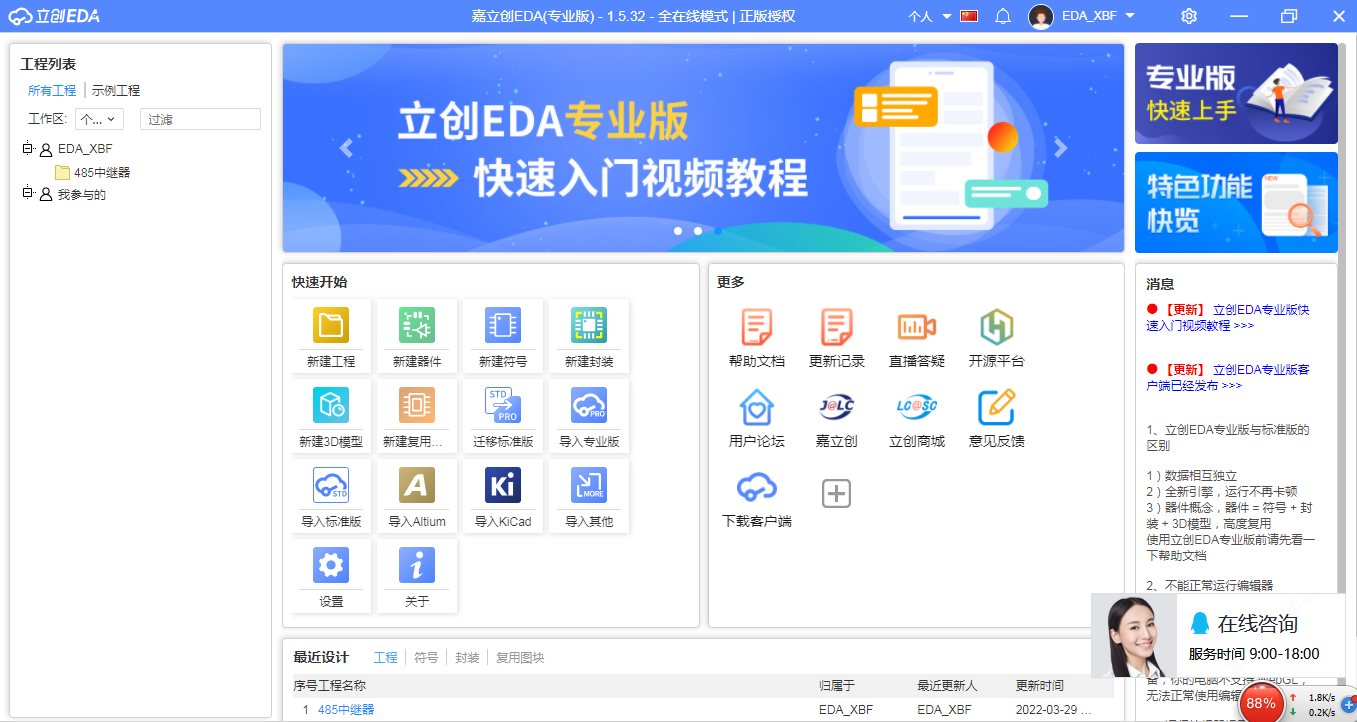Image resolution: width=1357 pixels, height=722 pixels.
Task: Click the 新建工程 (new project) icon
Action: click(331, 326)
